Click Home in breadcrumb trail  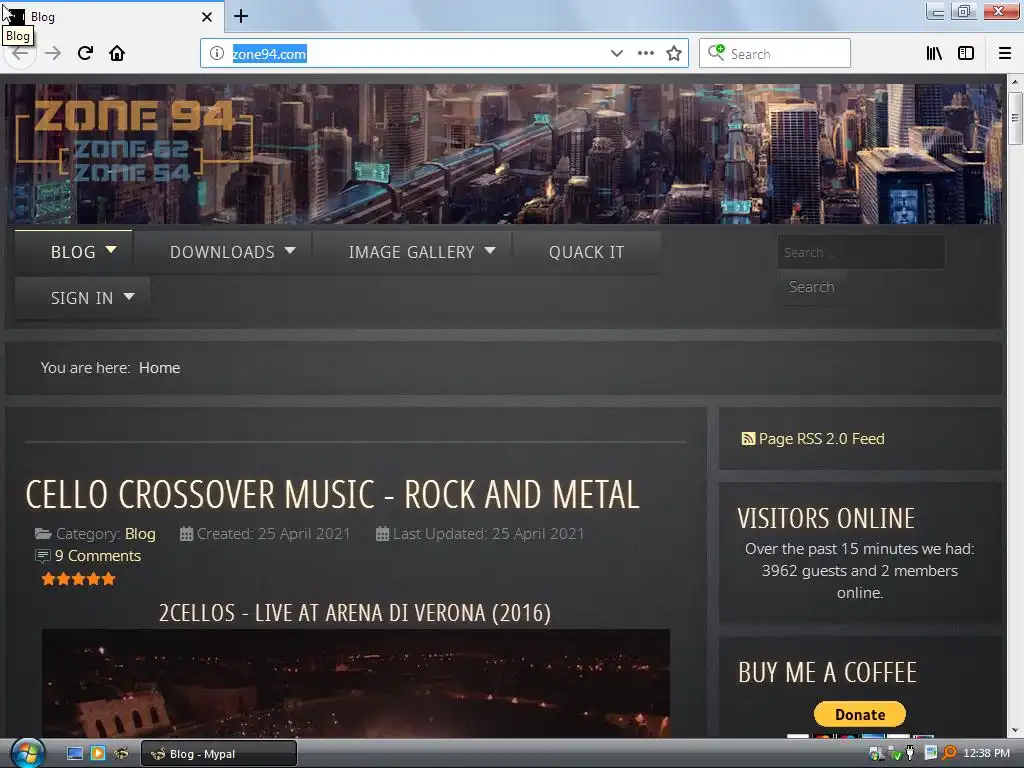tap(159, 368)
